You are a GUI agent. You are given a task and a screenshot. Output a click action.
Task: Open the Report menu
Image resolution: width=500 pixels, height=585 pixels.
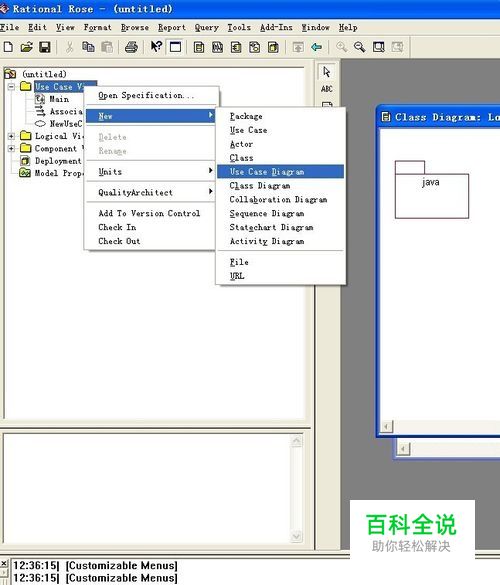pyautogui.click(x=172, y=28)
